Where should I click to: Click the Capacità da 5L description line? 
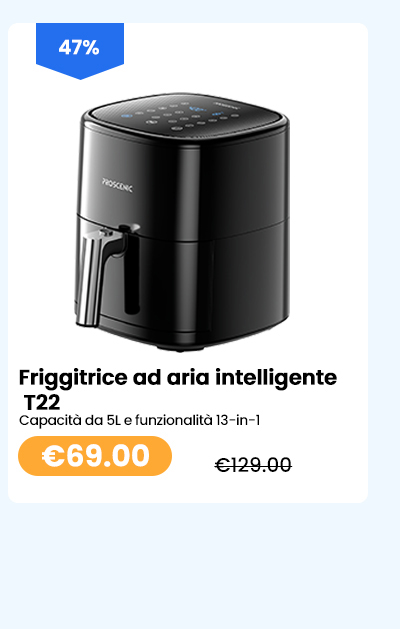click(140, 420)
